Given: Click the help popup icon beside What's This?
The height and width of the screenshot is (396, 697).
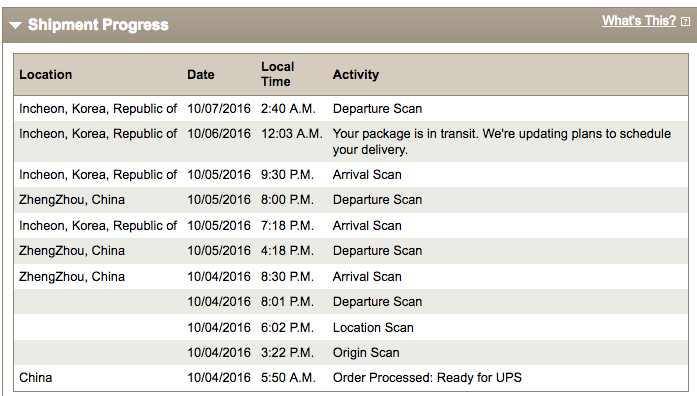Looking at the screenshot, I should click(685, 22).
